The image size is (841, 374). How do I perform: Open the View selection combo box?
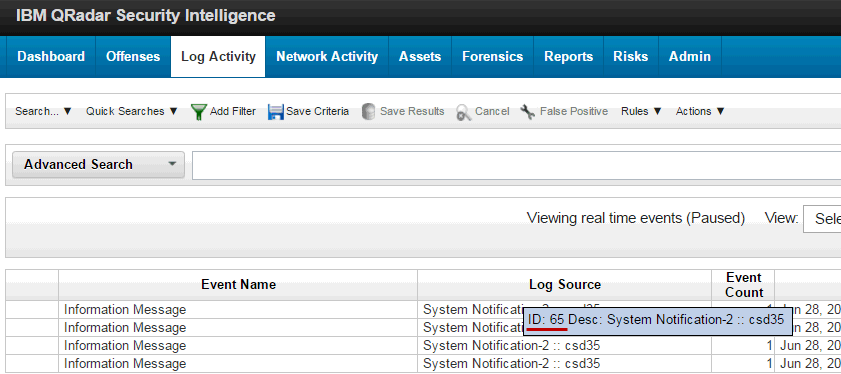pos(822,218)
